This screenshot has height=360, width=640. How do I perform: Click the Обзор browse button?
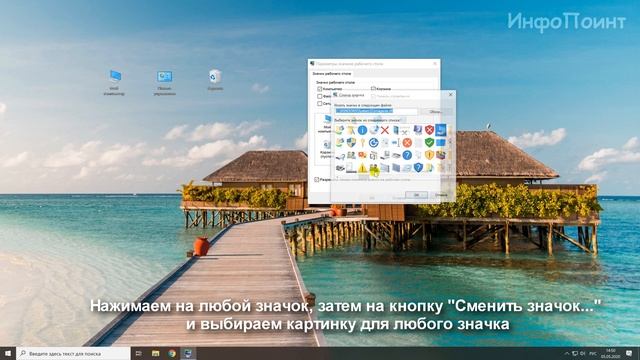click(x=435, y=111)
